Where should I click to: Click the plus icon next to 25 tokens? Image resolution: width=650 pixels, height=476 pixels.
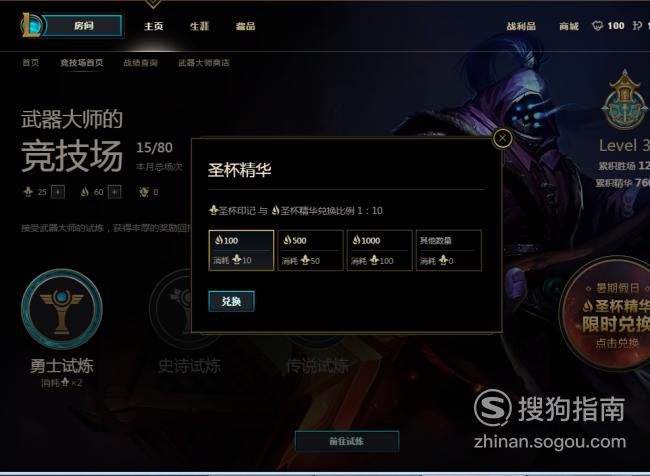click(58, 192)
